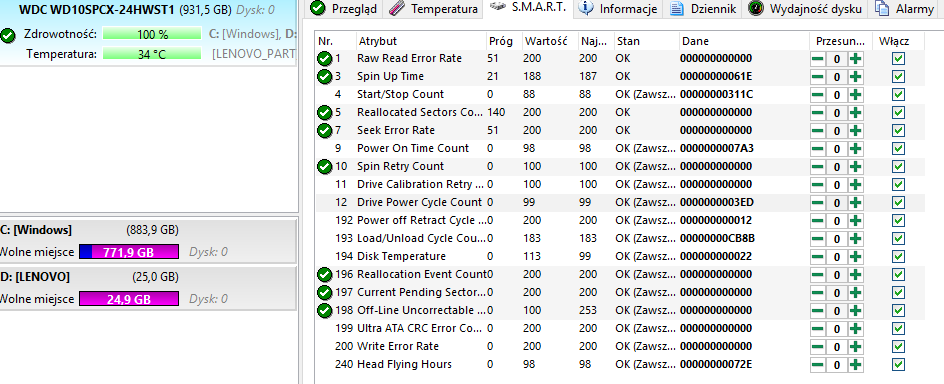Sort by the Próg column header
Image resolution: width=944 pixels, height=384 pixels.
(x=503, y=42)
